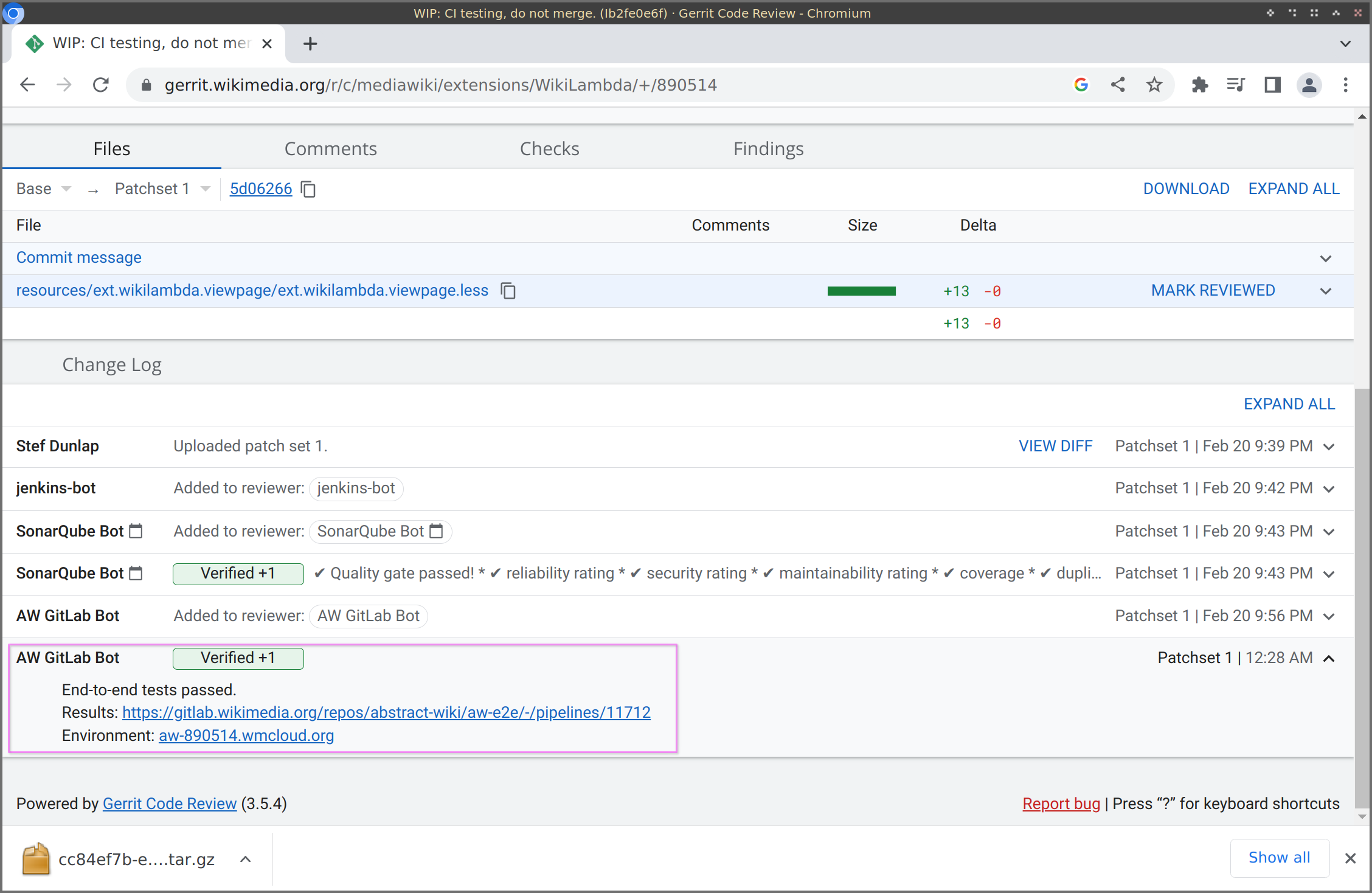Open the gitlab pipelines 11712 link

(x=386, y=712)
